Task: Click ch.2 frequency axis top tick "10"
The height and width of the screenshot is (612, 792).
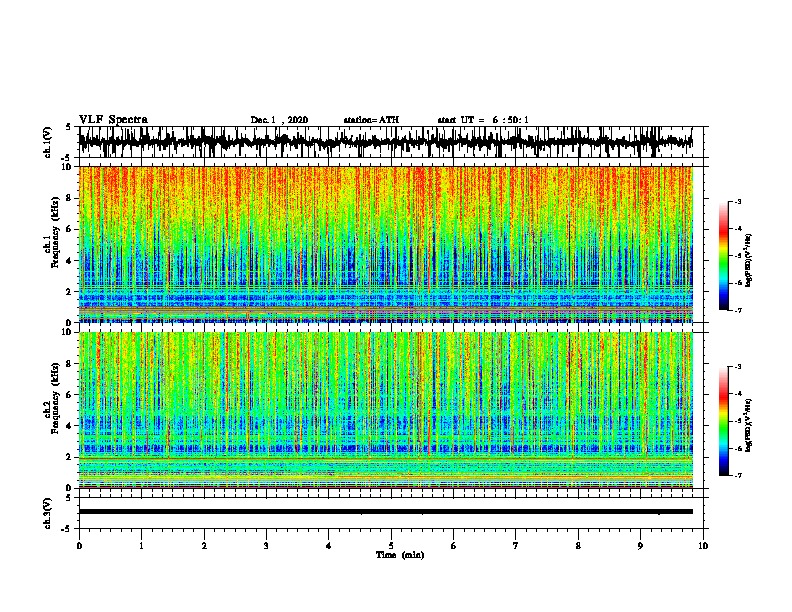Action: point(67,332)
